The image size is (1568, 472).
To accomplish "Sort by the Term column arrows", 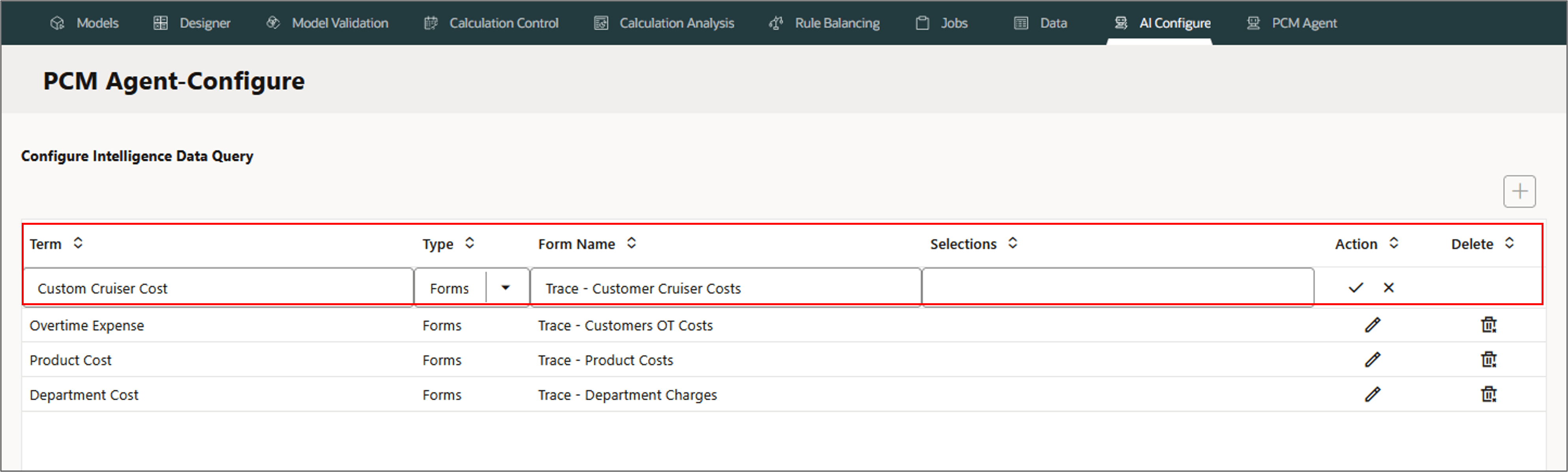I will point(78,243).
